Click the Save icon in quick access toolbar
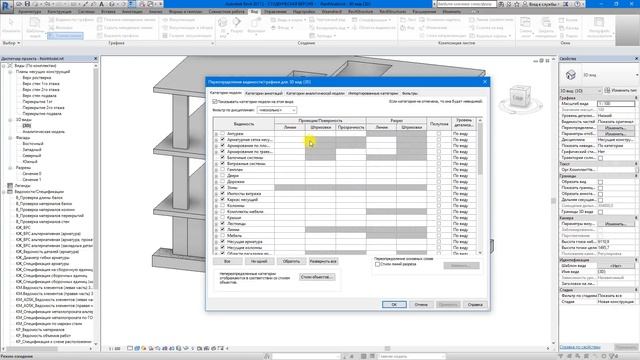This screenshot has width=640, height=360. (x=27, y=4)
